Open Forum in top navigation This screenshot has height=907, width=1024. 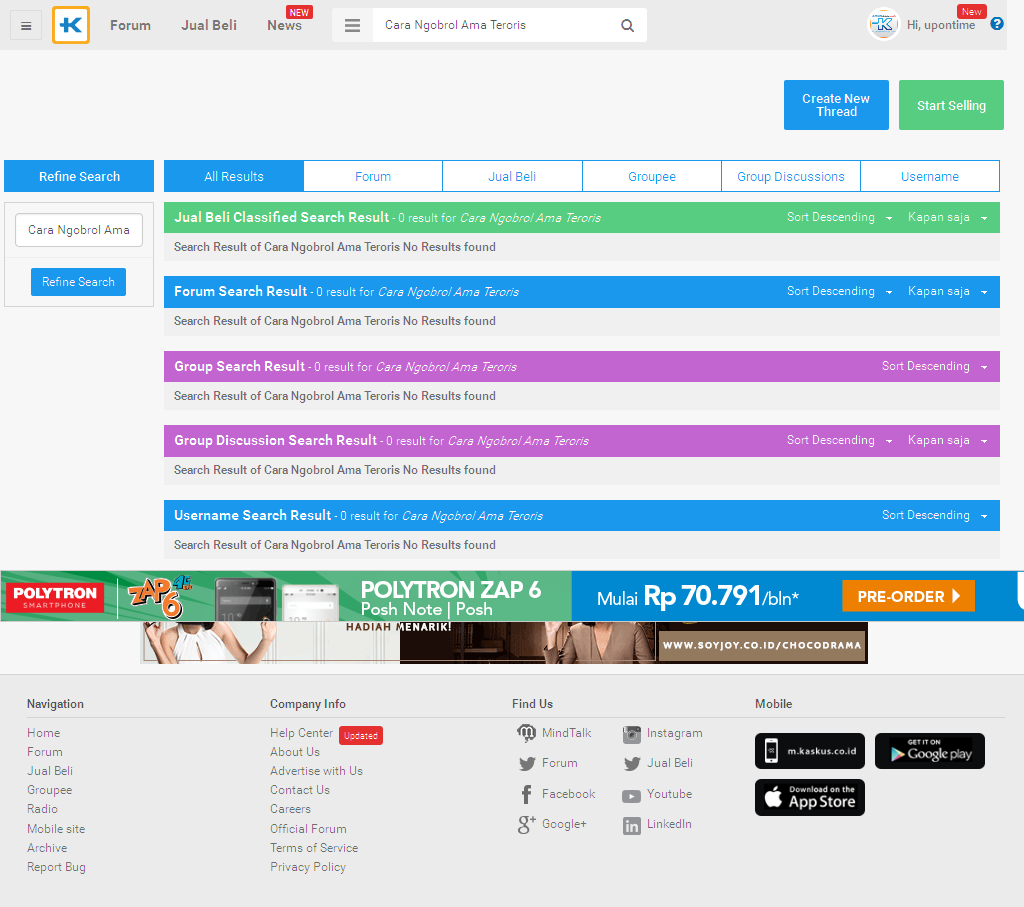click(x=130, y=25)
